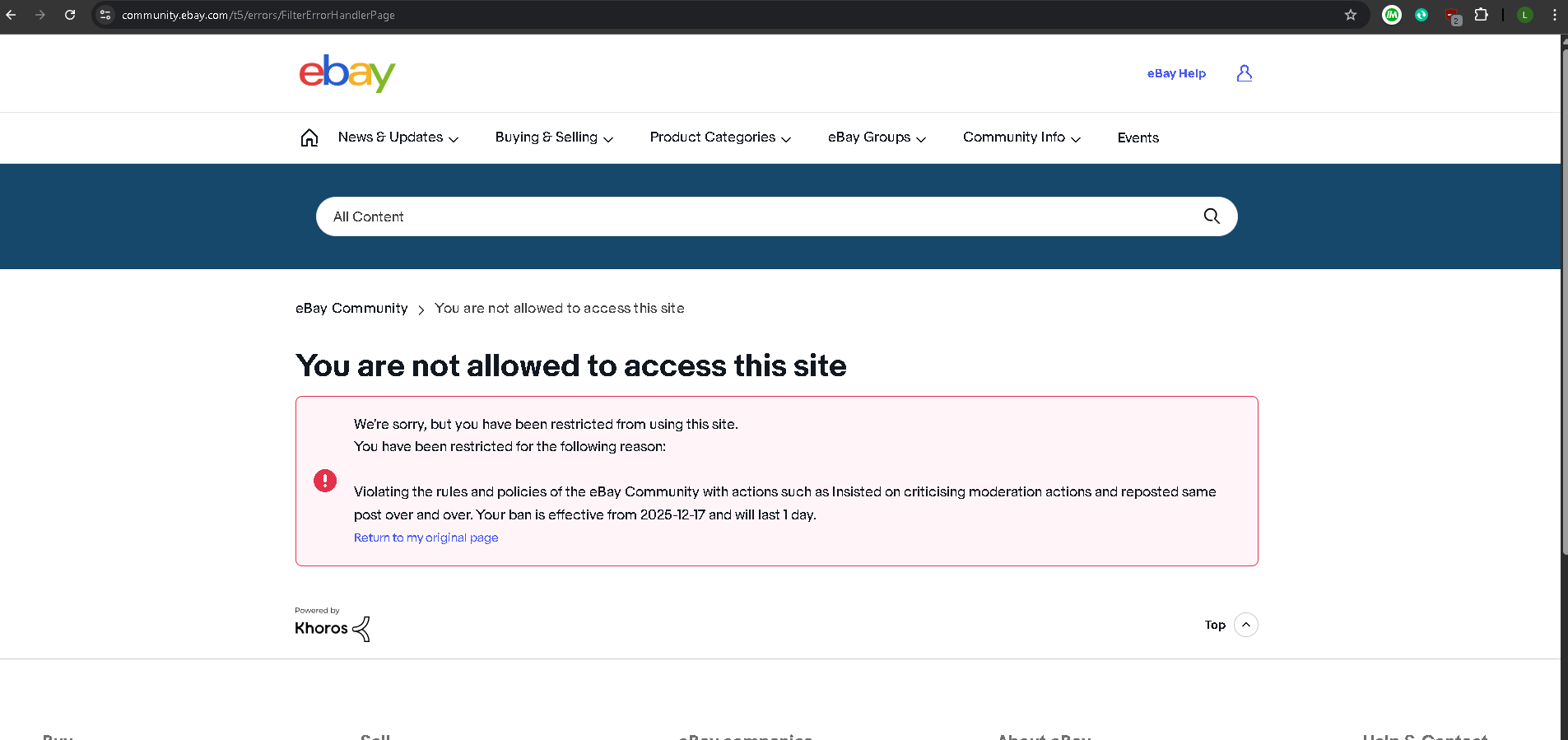
Task: Click the eBay logo
Action: [x=347, y=73]
